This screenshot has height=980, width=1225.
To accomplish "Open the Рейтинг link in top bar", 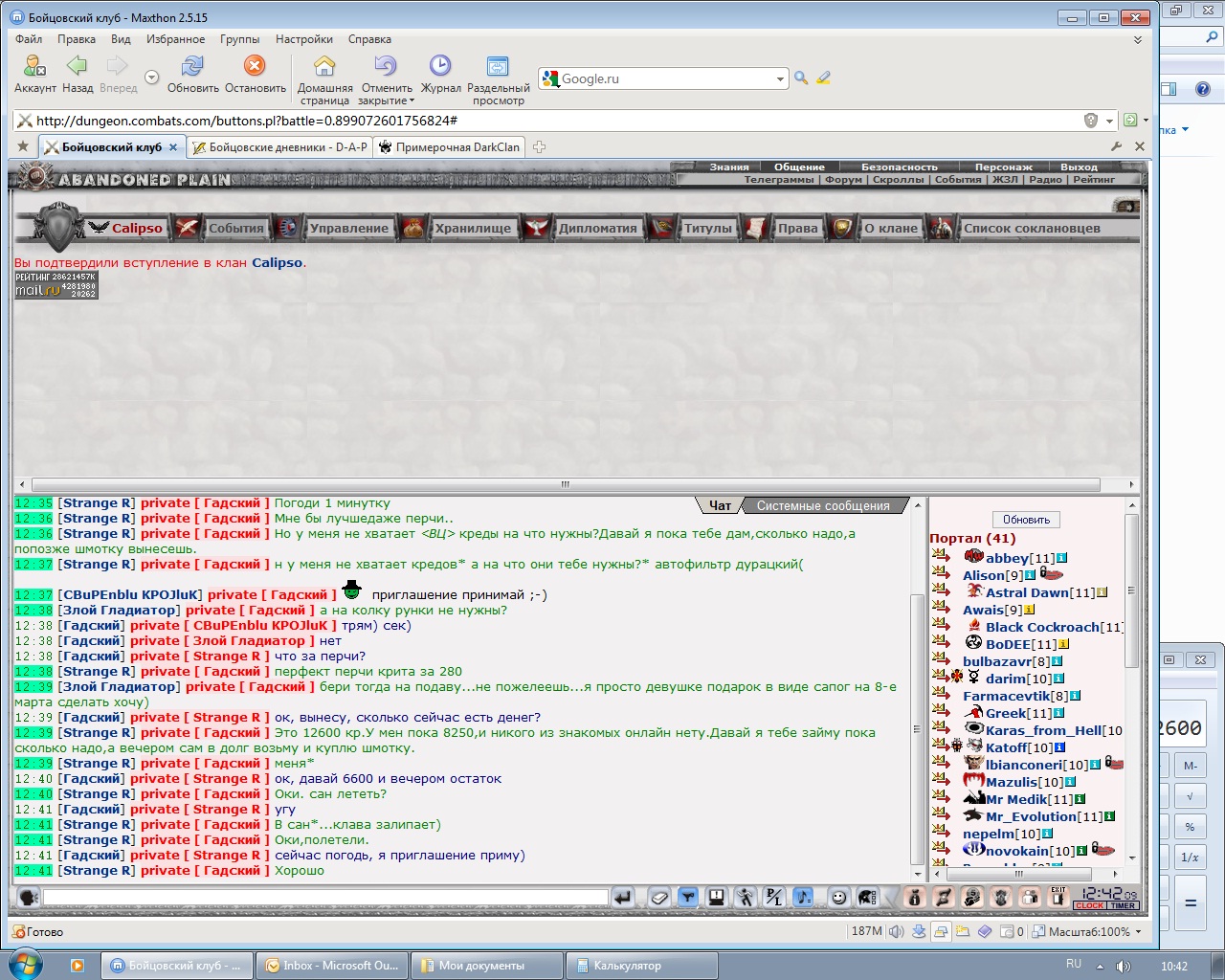I will click(1094, 179).
